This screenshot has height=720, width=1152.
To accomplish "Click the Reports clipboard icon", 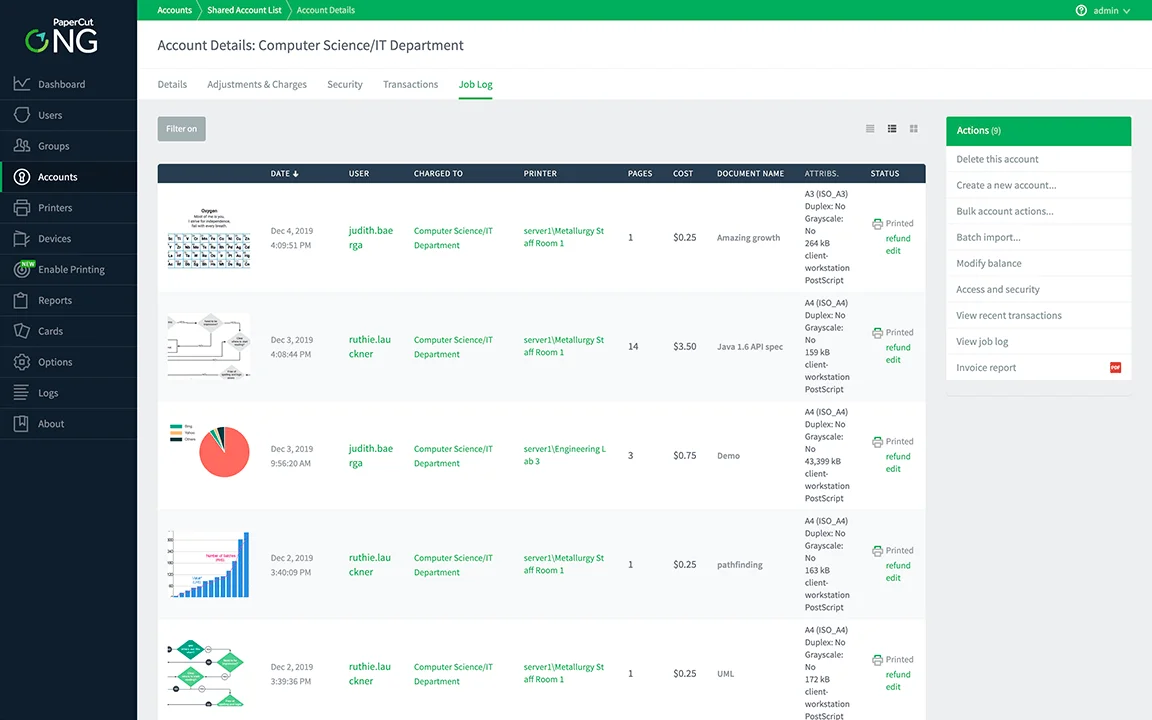I will click(21, 300).
